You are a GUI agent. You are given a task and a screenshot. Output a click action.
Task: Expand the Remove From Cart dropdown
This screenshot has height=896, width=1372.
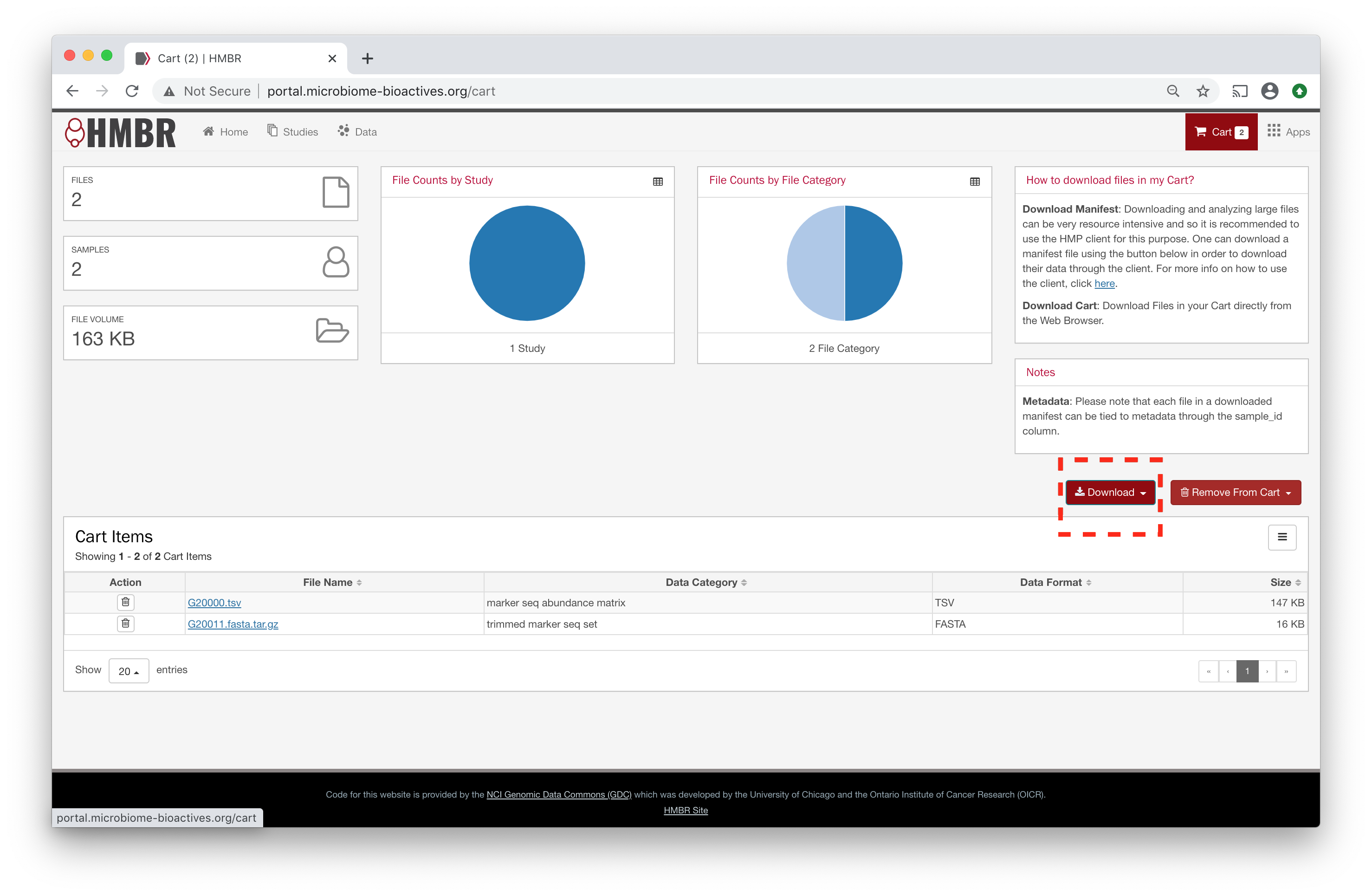point(1235,492)
